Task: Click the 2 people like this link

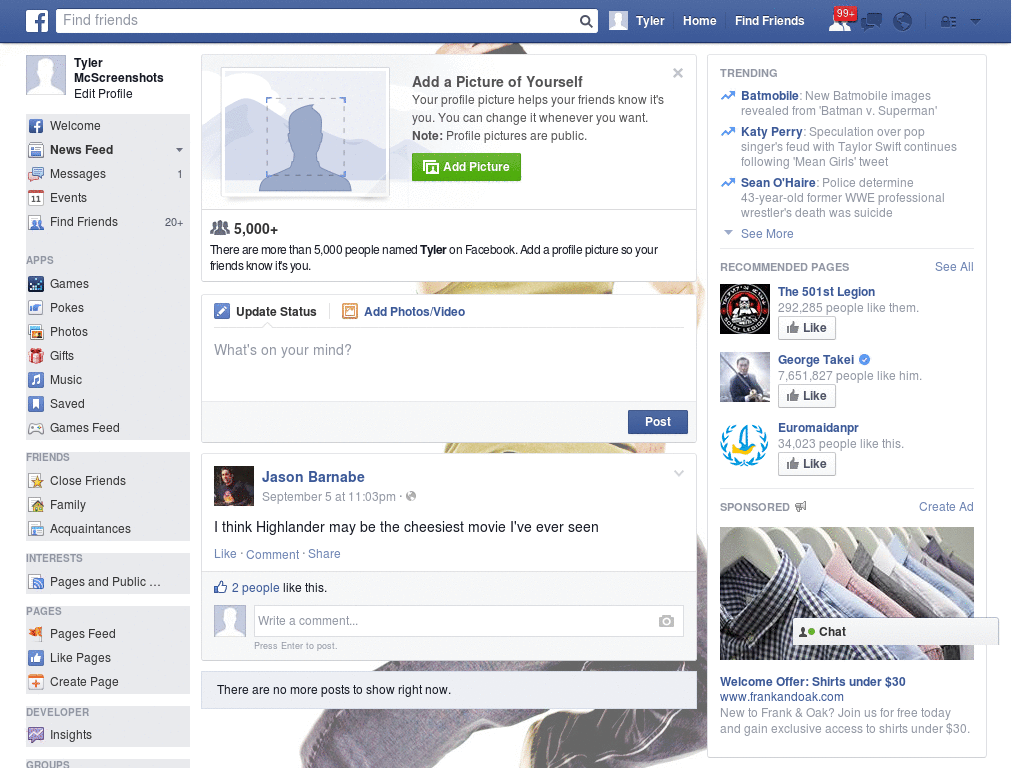Action: tap(255, 588)
